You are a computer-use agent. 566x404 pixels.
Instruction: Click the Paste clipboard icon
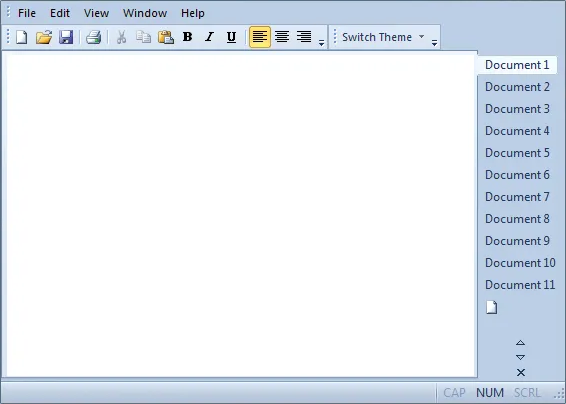166,37
